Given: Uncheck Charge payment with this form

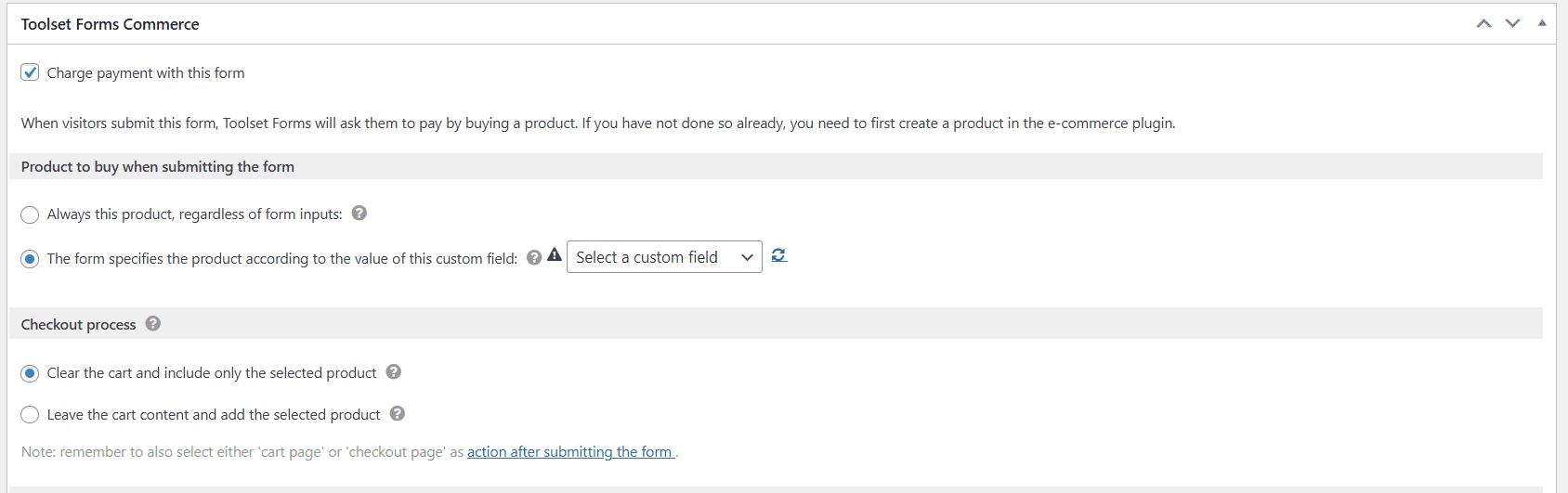Looking at the screenshot, I should (x=30, y=72).
